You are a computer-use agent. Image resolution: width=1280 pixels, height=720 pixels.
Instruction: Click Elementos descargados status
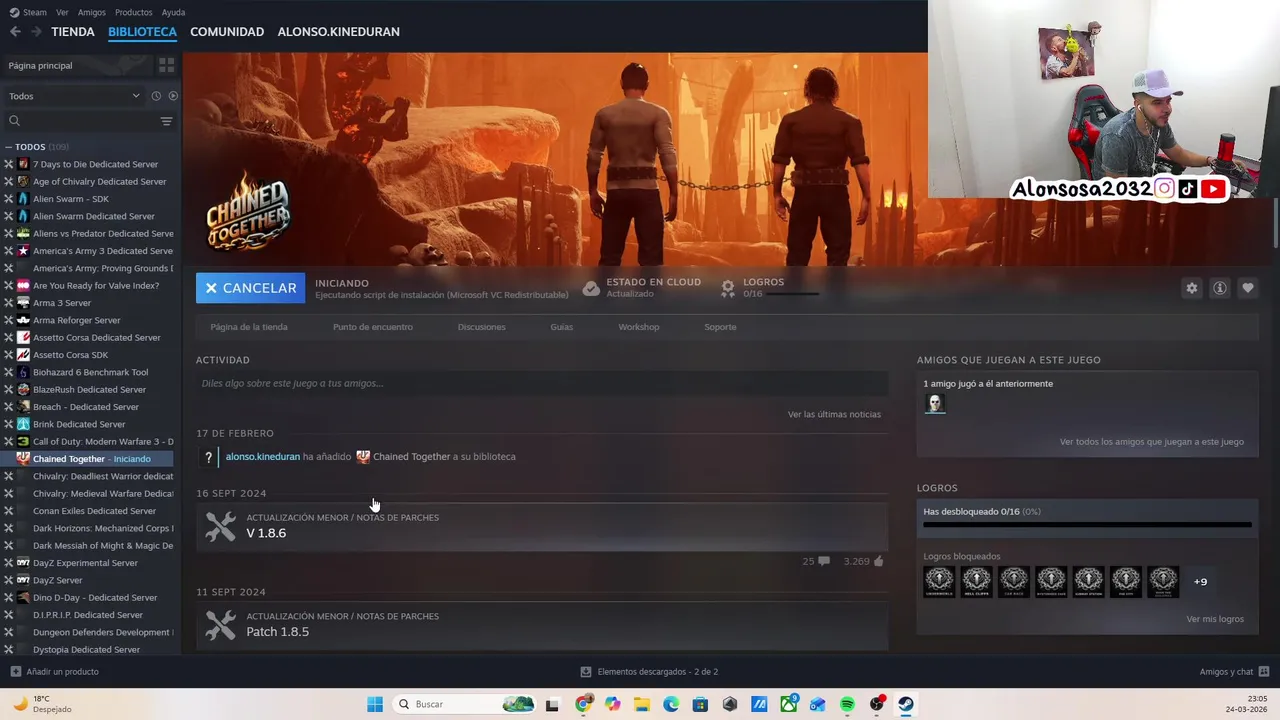click(649, 672)
